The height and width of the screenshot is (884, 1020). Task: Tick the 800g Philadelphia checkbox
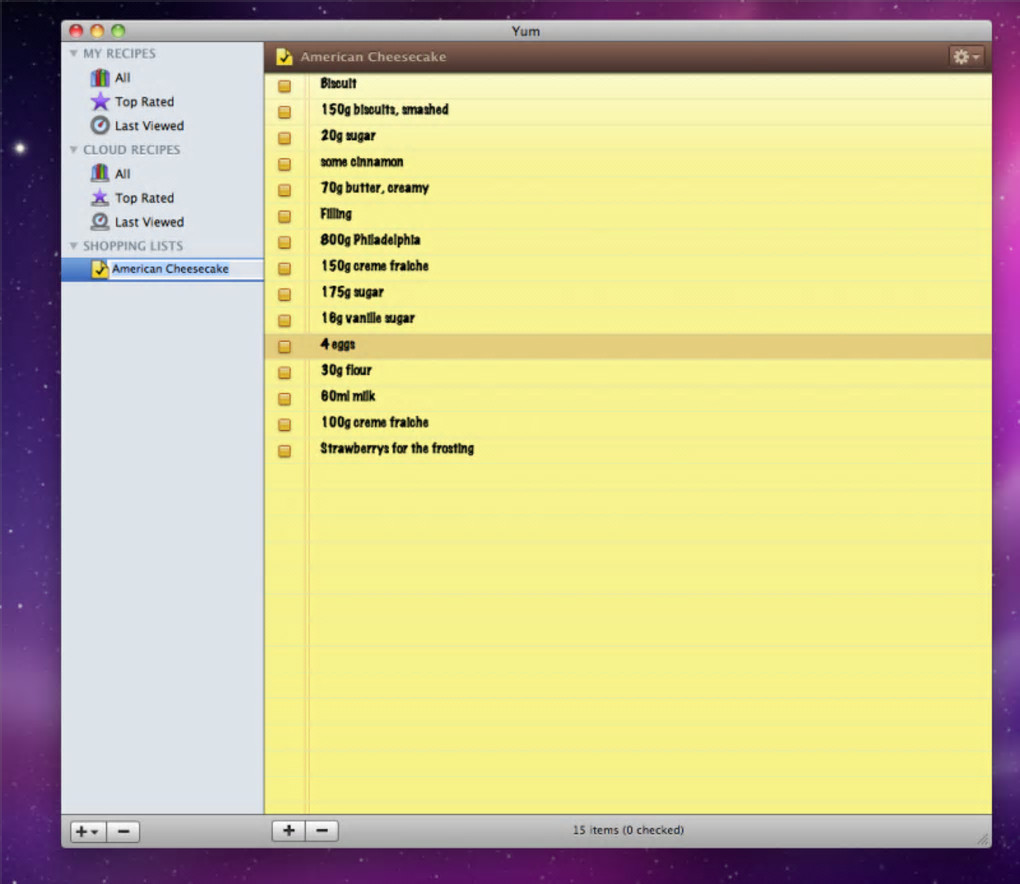coord(284,243)
